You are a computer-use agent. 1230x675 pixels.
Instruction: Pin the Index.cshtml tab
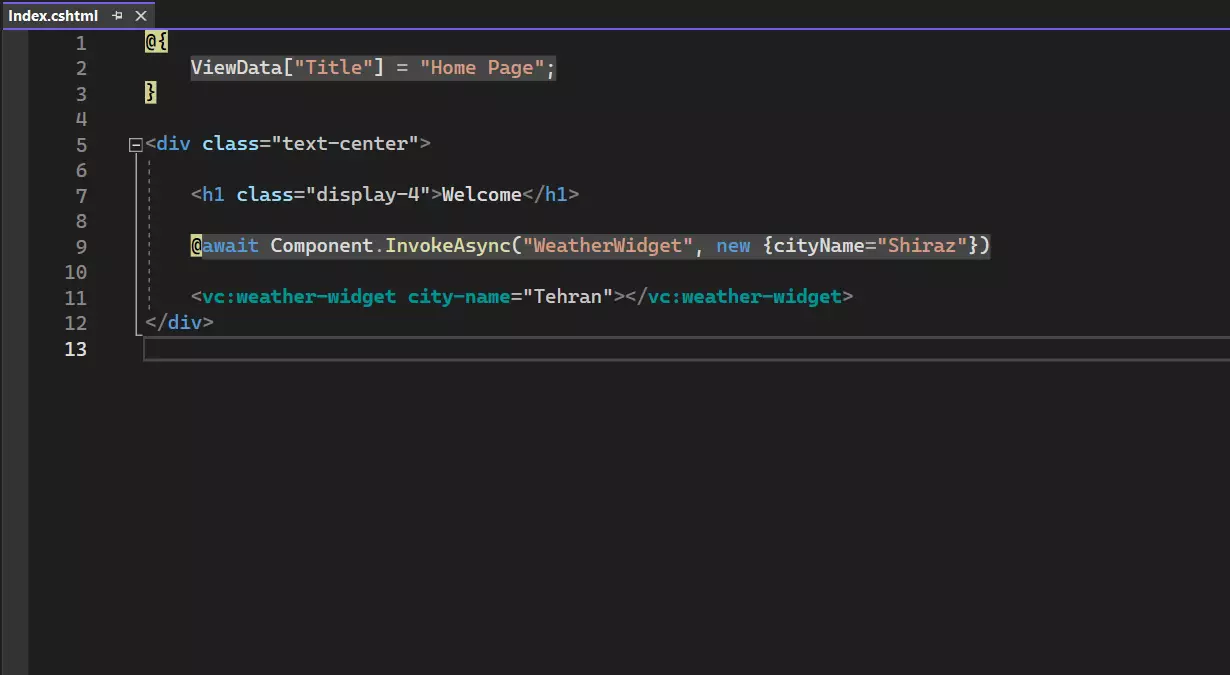pyautogui.click(x=117, y=16)
